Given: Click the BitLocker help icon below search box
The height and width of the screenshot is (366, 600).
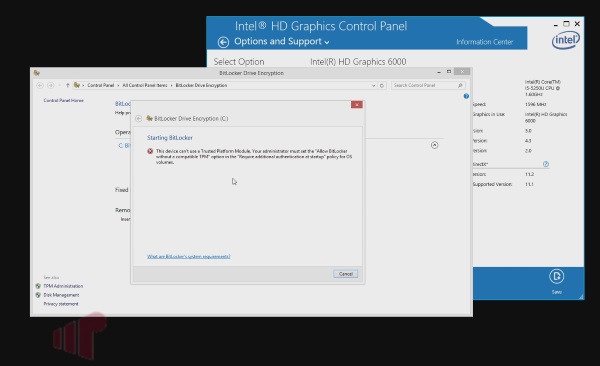Looking at the screenshot, I should coord(466,96).
